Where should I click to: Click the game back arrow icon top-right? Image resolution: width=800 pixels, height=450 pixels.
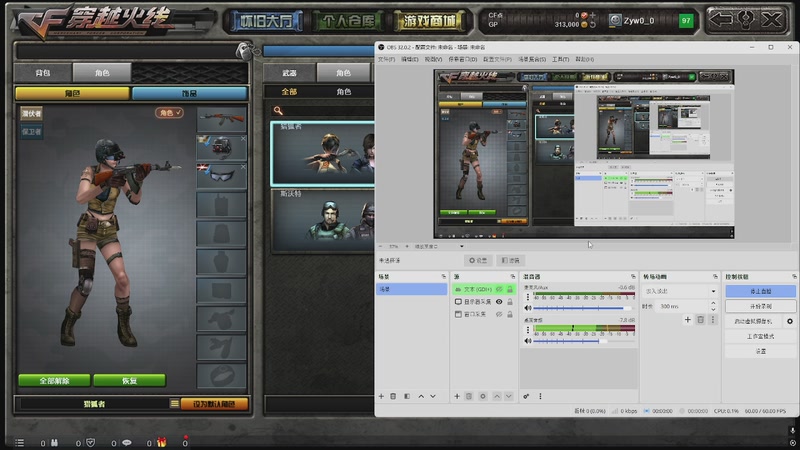tap(721, 20)
